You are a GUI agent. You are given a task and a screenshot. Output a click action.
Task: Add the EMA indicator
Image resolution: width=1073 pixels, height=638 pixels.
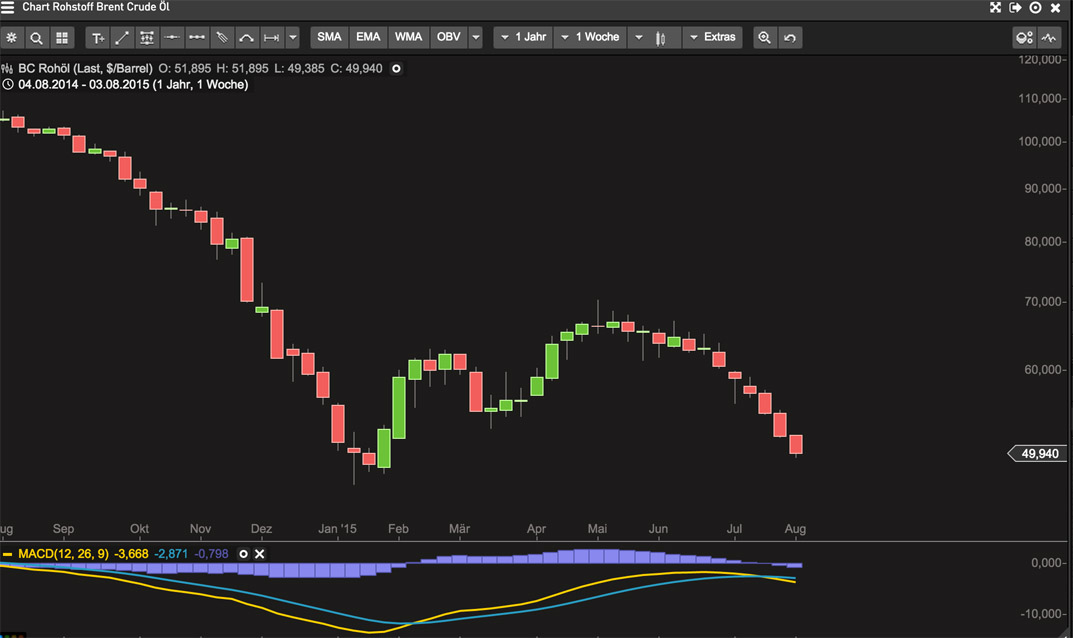[x=368, y=37]
